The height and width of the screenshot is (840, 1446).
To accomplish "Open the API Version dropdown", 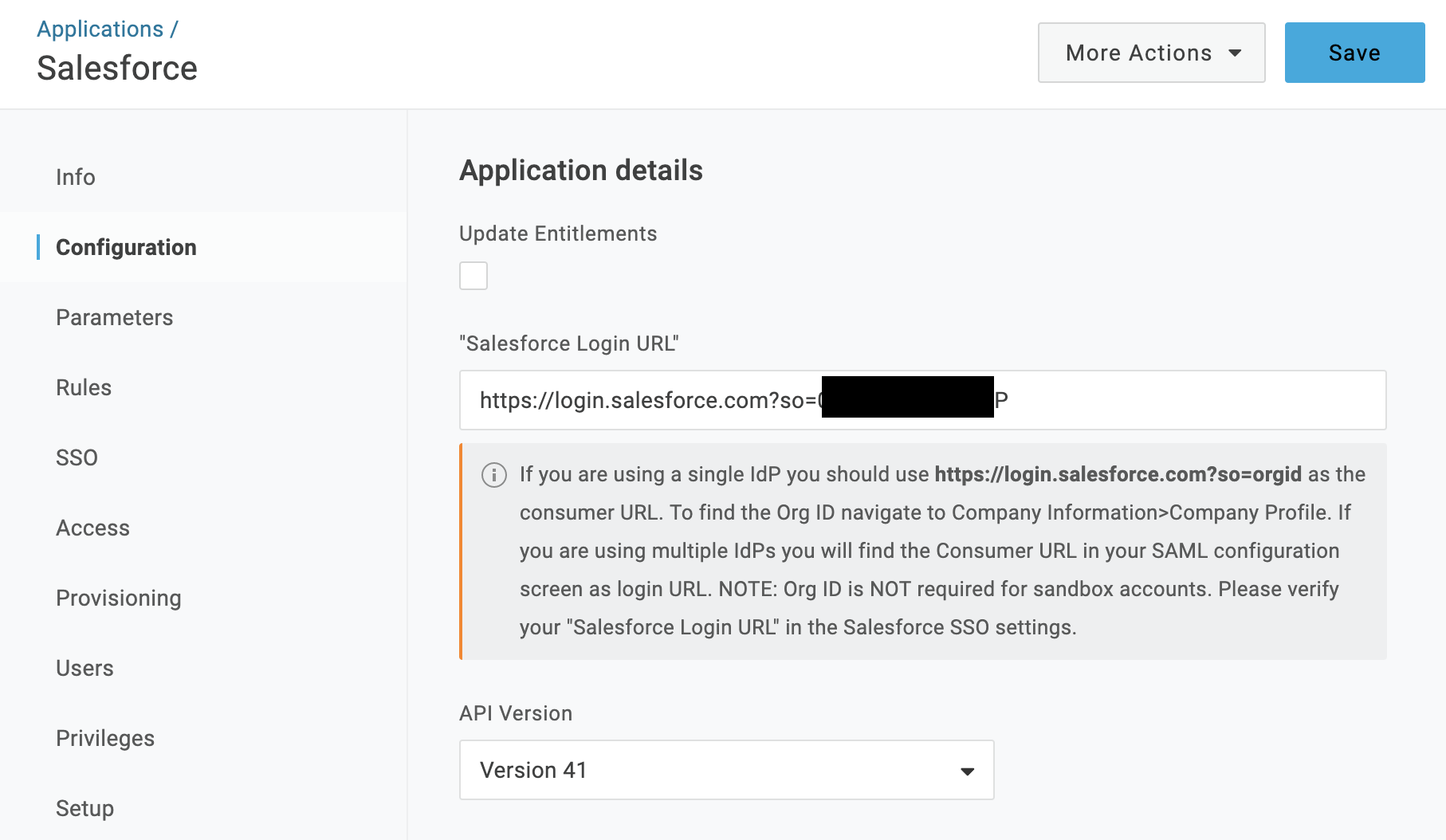I will pyautogui.click(x=727, y=770).
